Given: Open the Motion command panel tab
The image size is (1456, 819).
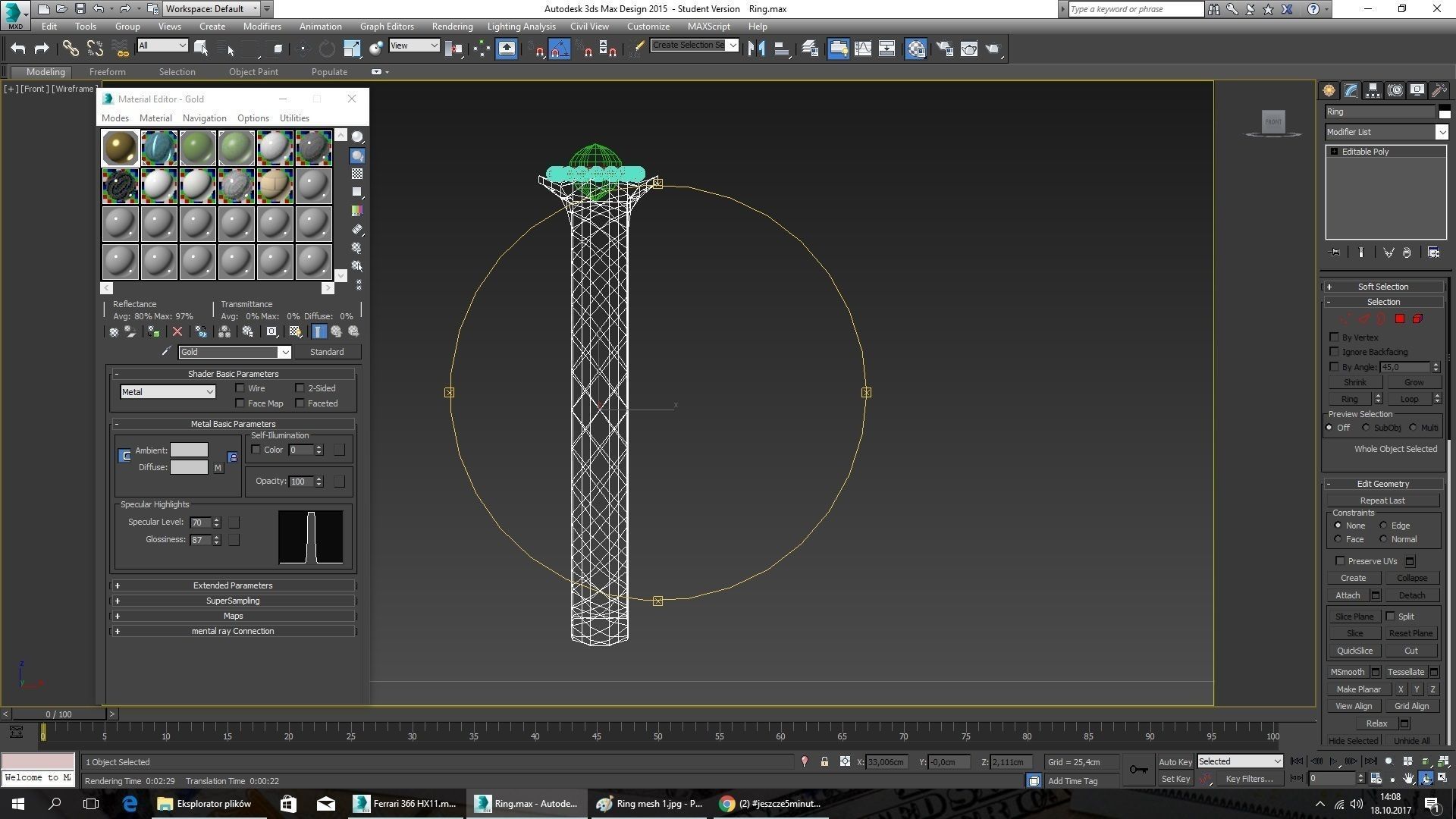Looking at the screenshot, I should coord(1395,90).
